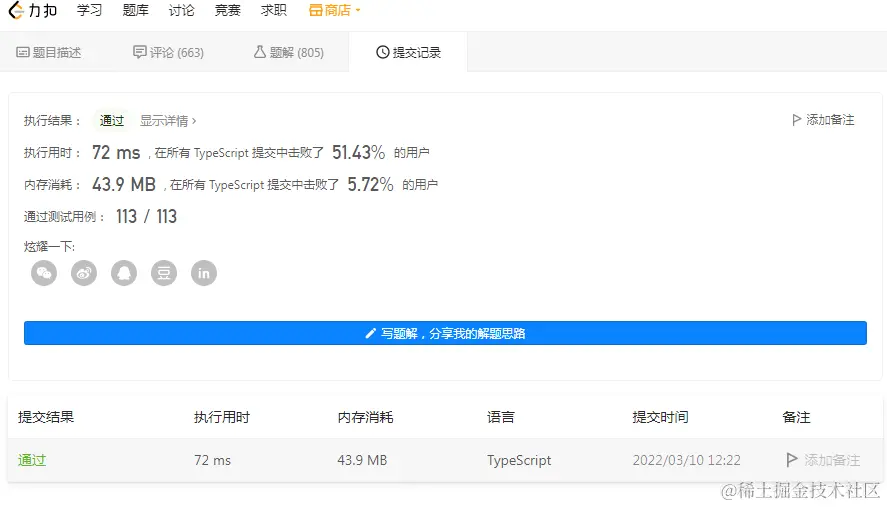Click the 提交时间 column header
The image size is (887, 507).
(x=660, y=418)
